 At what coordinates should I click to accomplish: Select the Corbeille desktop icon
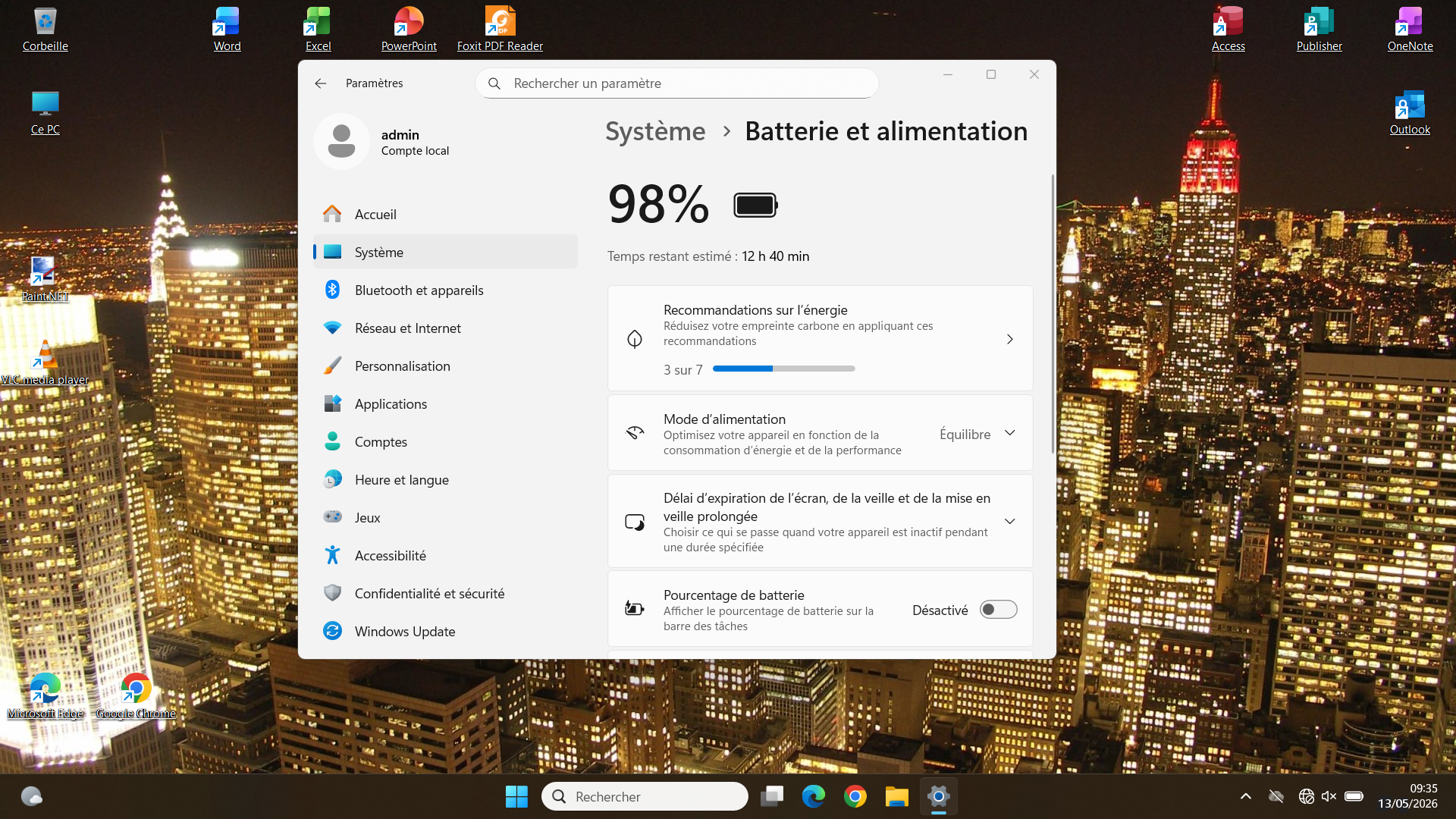click(x=45, y=29)
